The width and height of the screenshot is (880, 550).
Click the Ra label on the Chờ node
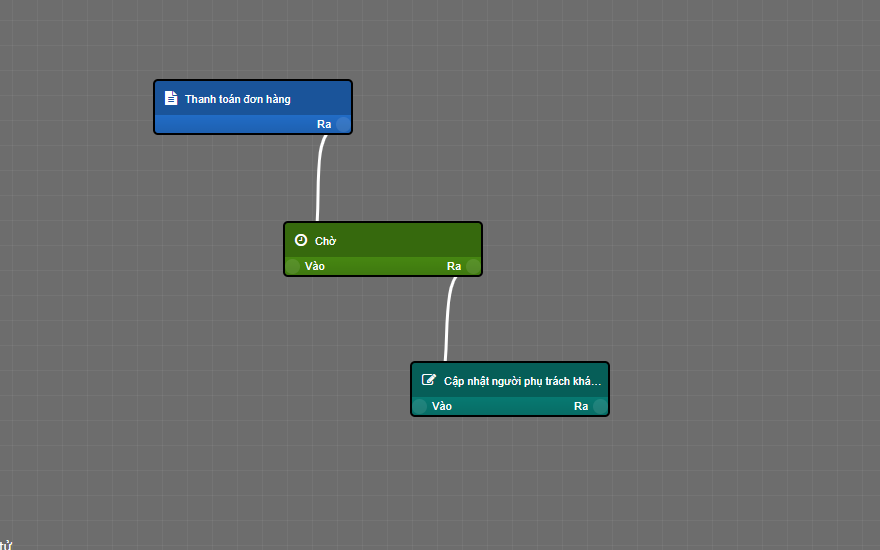[x=454, y=266]
